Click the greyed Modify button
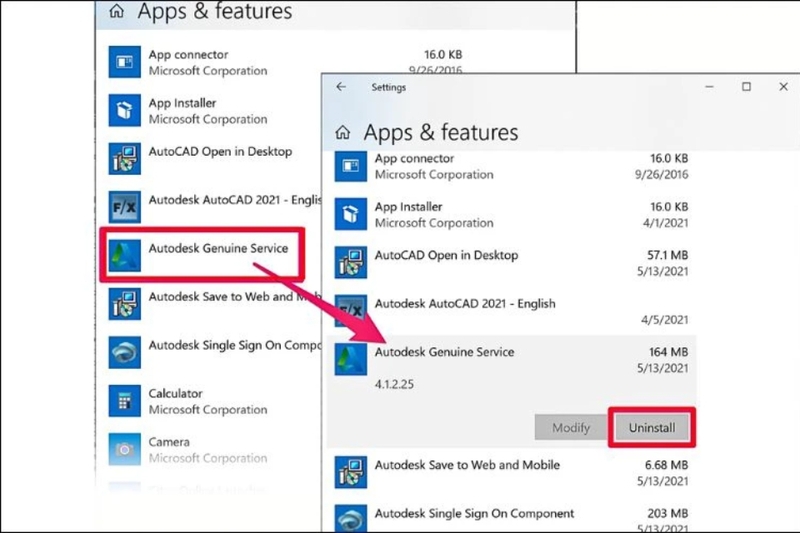This screenshot has width=800, height=533. point(571,427)
